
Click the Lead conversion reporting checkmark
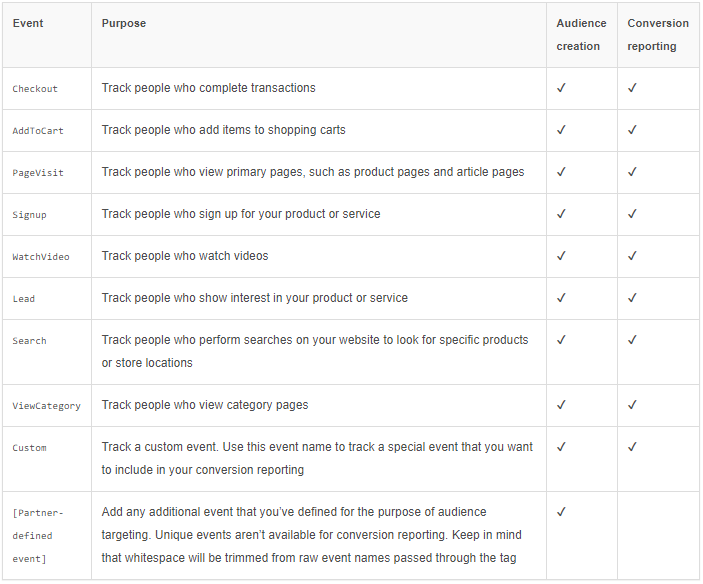click(x=632, y=298)
